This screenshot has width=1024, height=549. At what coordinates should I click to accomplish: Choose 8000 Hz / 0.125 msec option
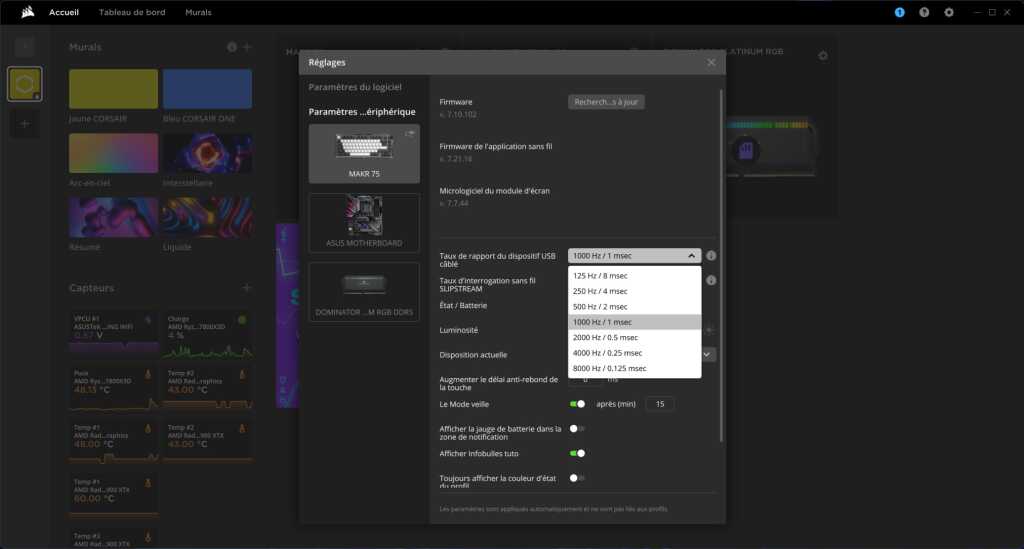pos(634,368)
